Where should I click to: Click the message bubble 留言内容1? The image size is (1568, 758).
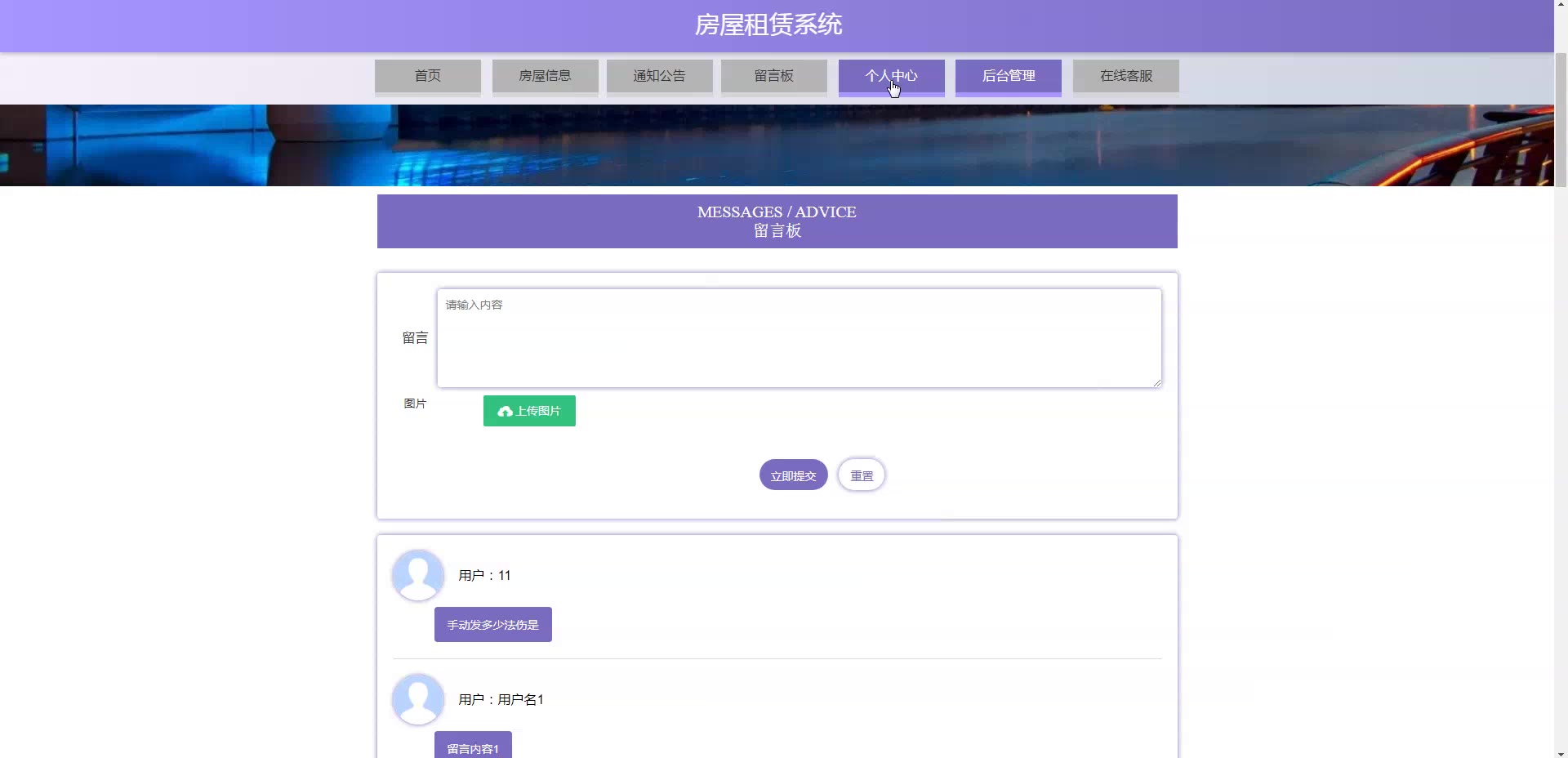click(x=473, y=747)
